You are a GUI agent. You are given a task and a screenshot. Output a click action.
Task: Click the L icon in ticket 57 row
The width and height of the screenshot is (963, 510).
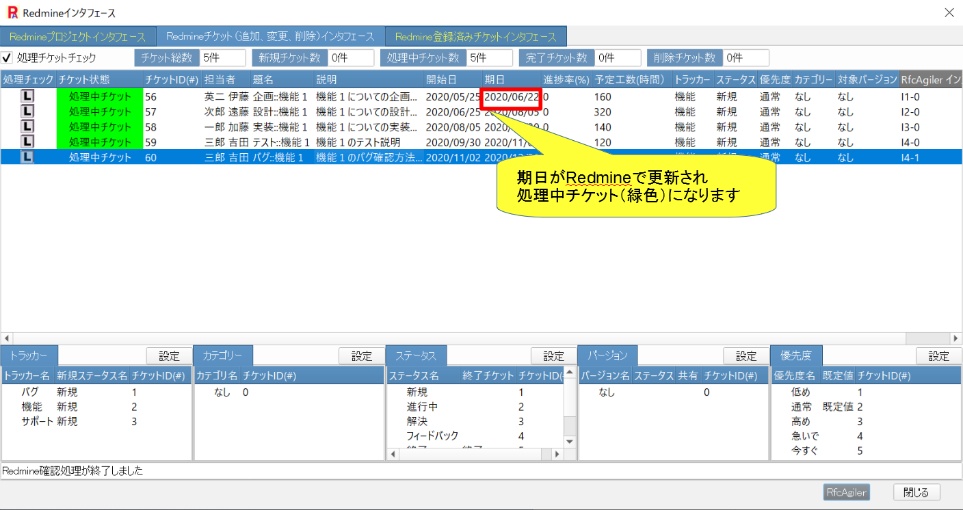click(x=27, y=111)
